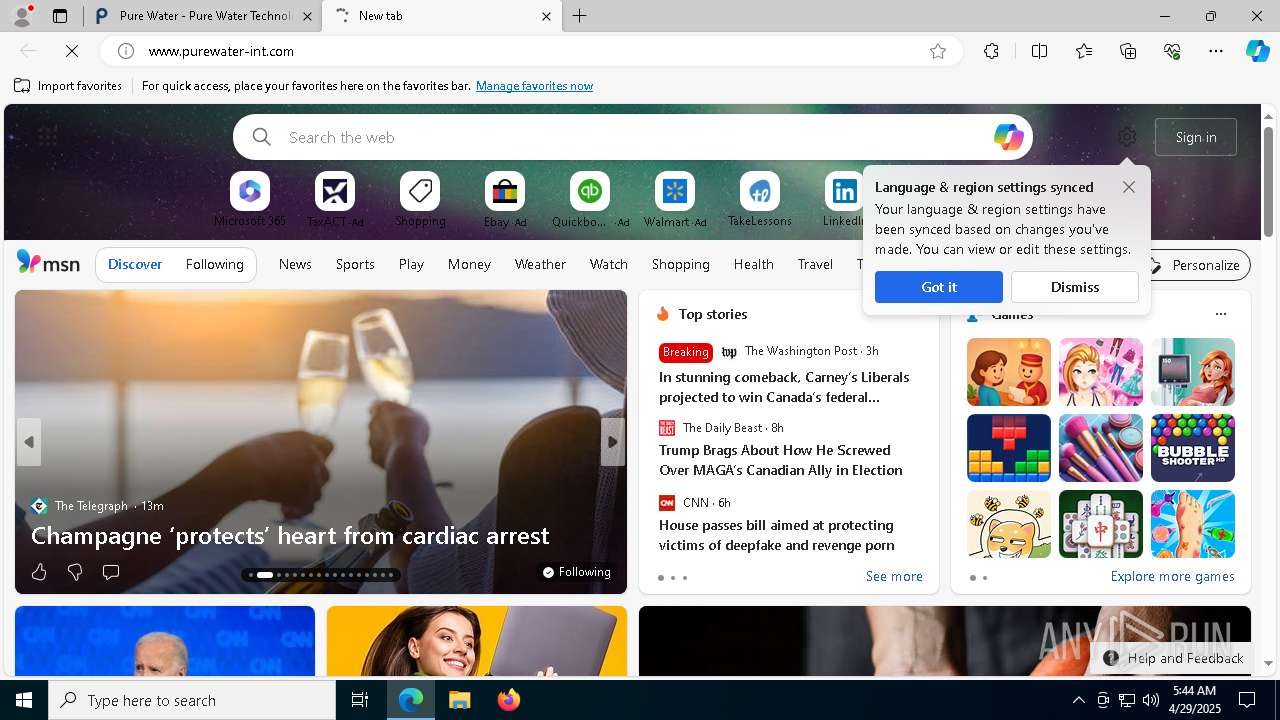The height and width of the screenshot is (720, 1280).
Task: Open the TakeLessons quick link
Action: [x=760, y=200]
